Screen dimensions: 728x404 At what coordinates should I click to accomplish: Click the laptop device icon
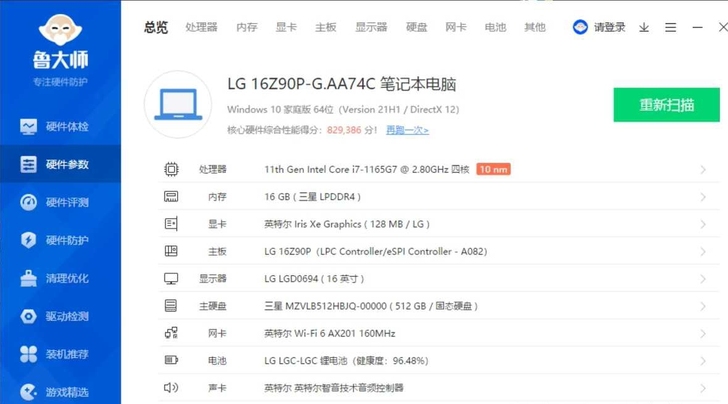pos(178,104)
